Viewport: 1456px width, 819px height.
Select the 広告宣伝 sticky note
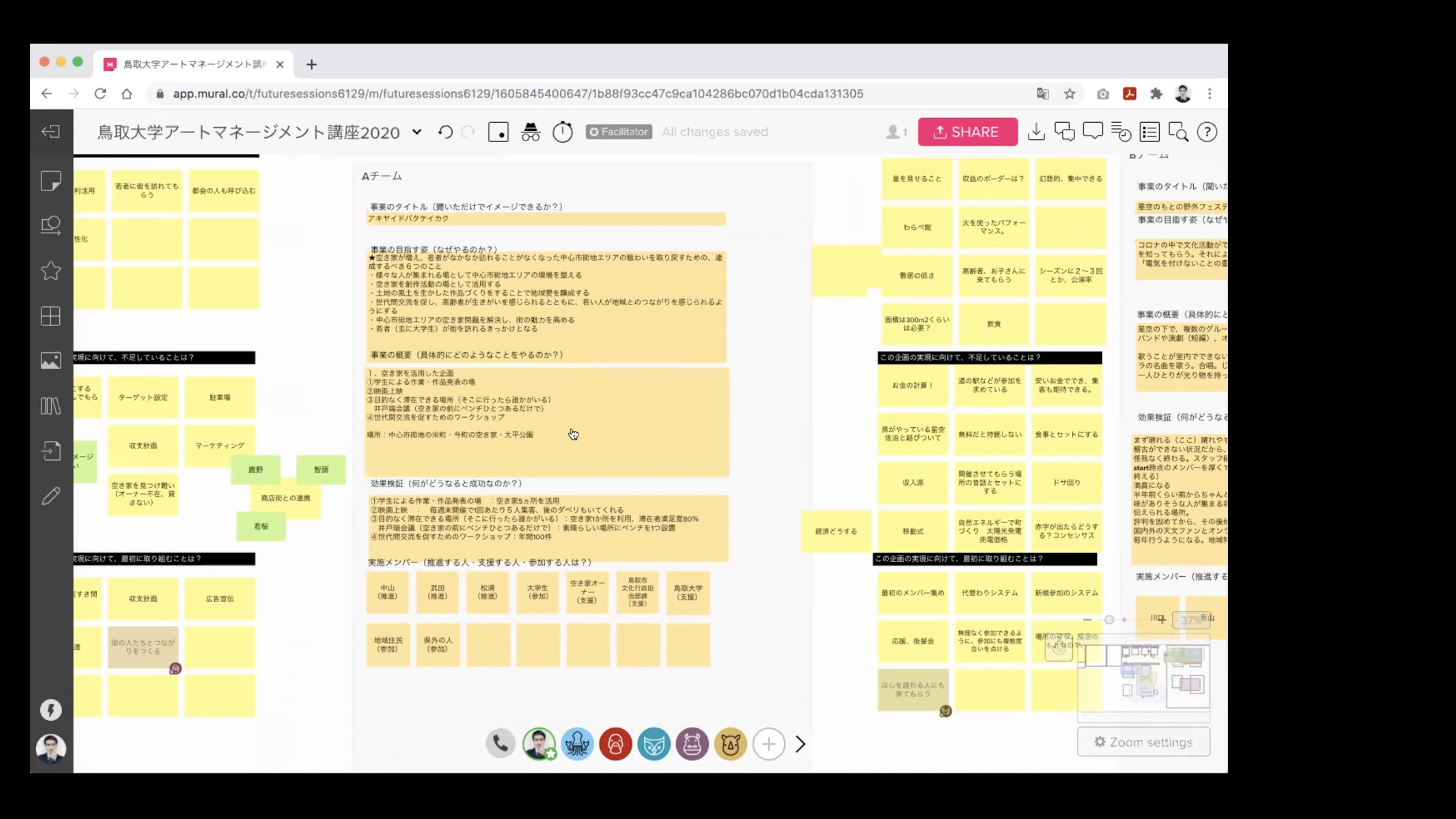coord(220,599)
